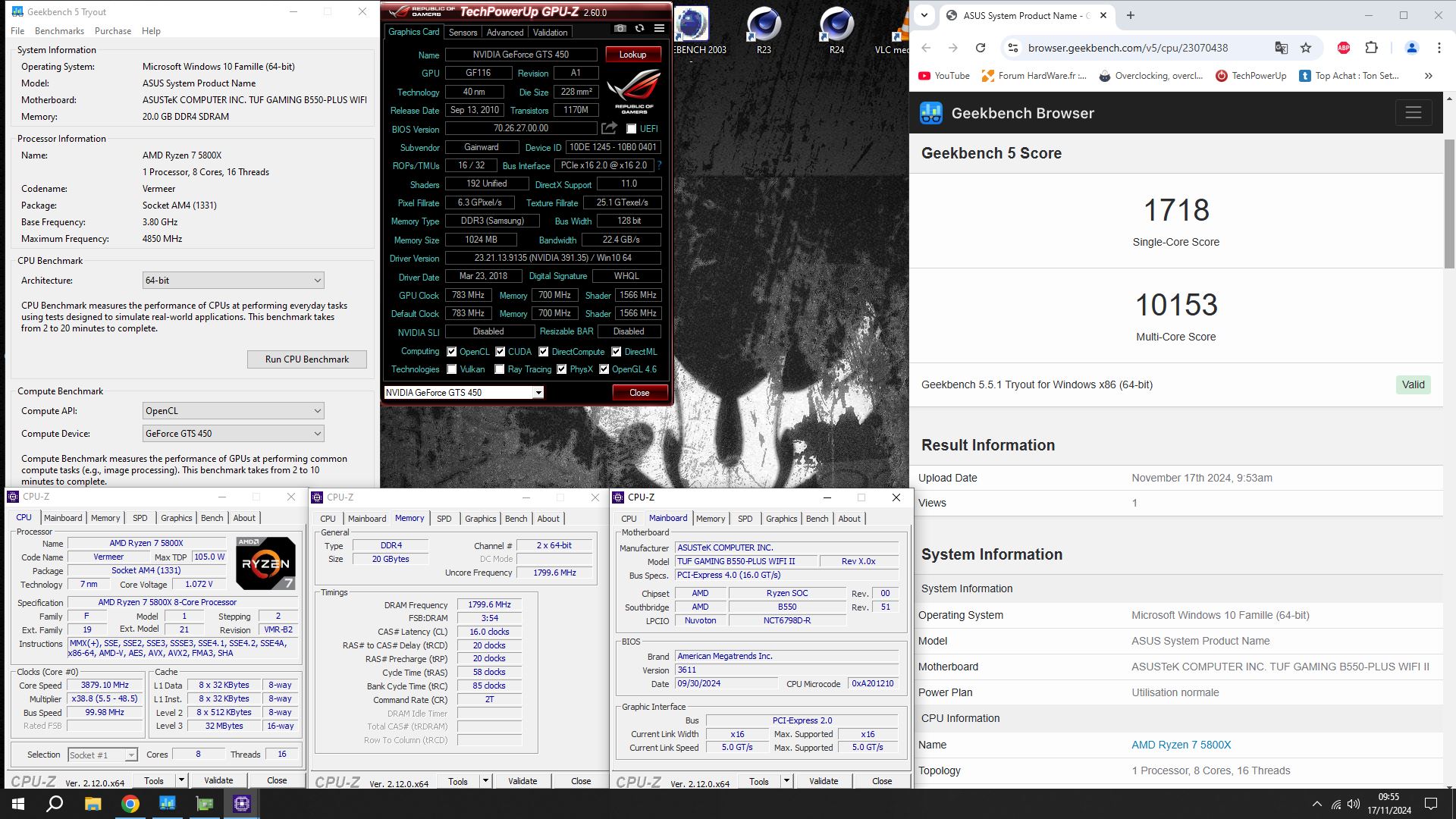The image size is (1456, 819).
Task: Open the Purchase menu in Geekbench 5
Action: click(113, 31)
